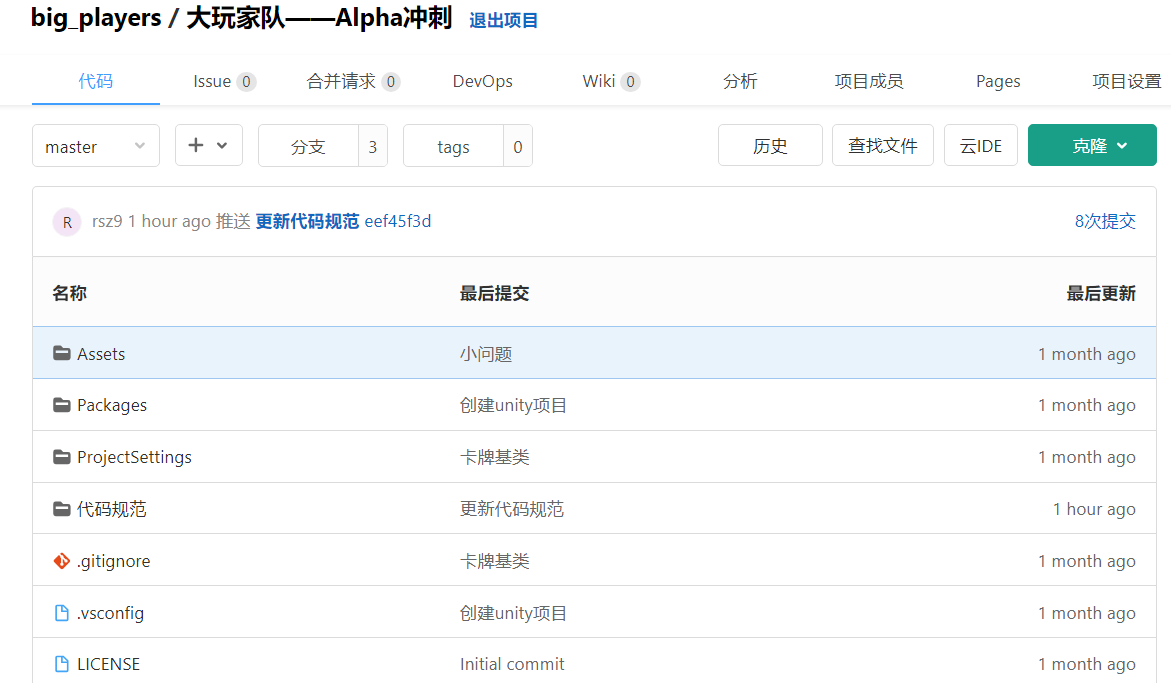1171x683 pixels.
Task: Open the Wiki tab
Action: coord(610,81)
